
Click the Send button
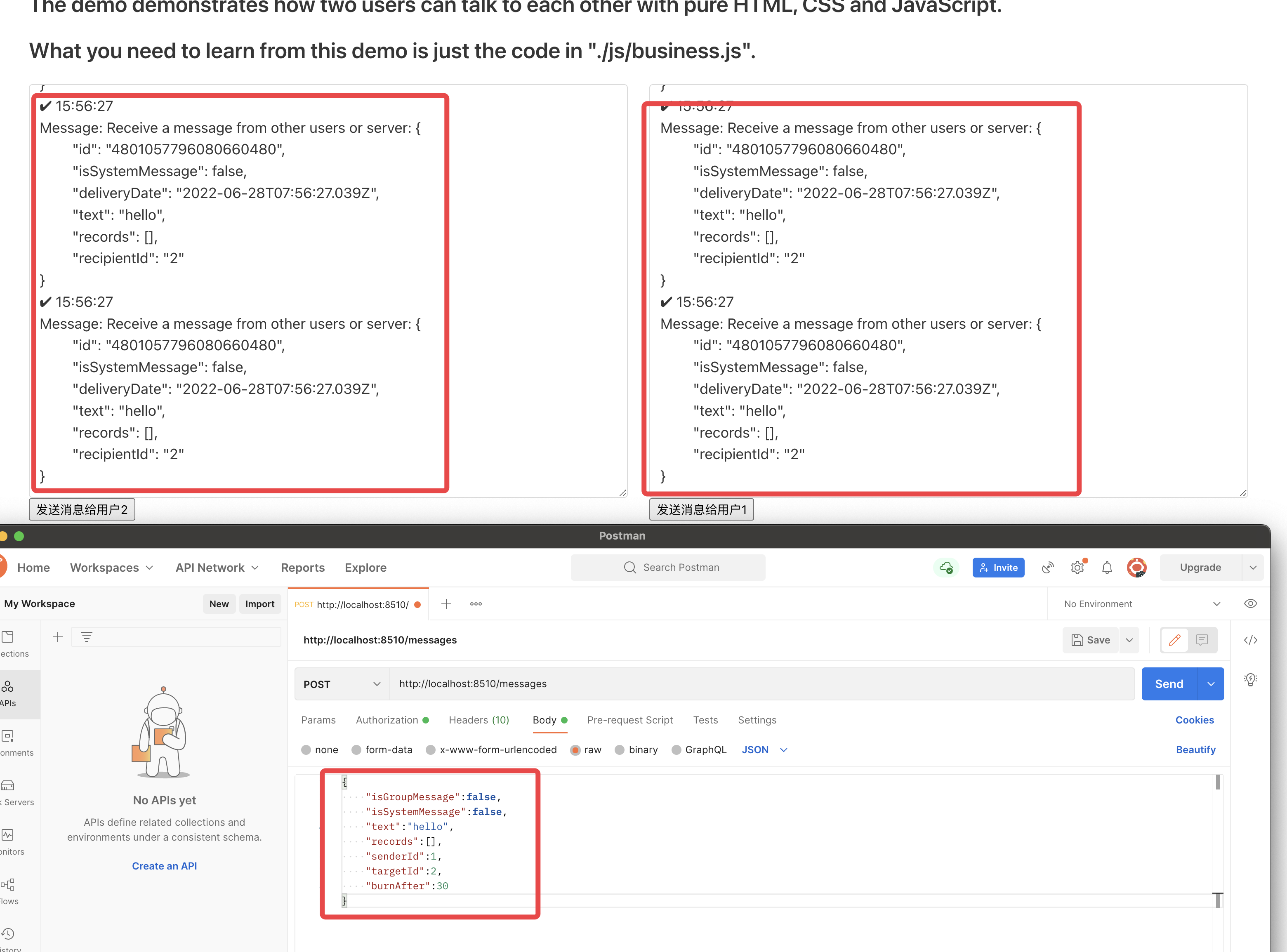[x=1169, y=684]
